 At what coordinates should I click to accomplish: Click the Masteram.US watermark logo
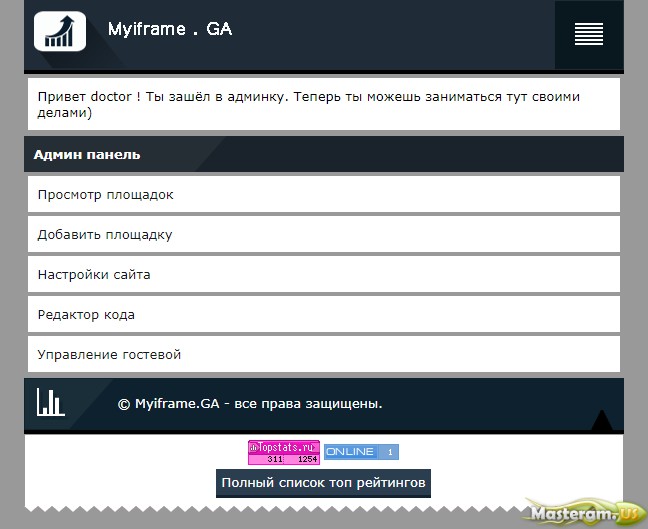tap(586, 510)
